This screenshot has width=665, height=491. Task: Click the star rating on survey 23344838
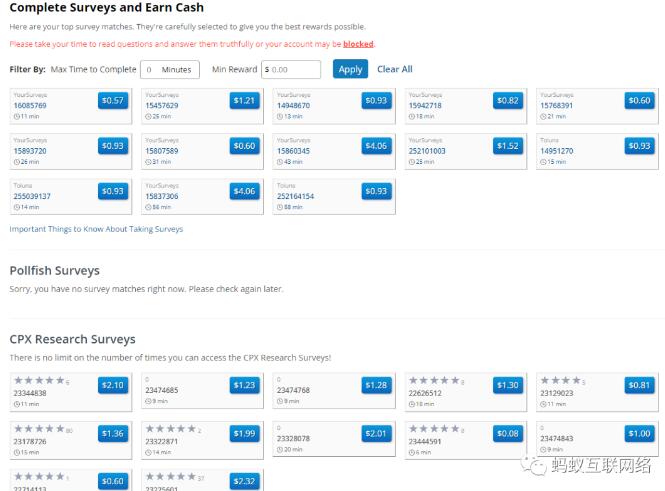pos(38,381)
